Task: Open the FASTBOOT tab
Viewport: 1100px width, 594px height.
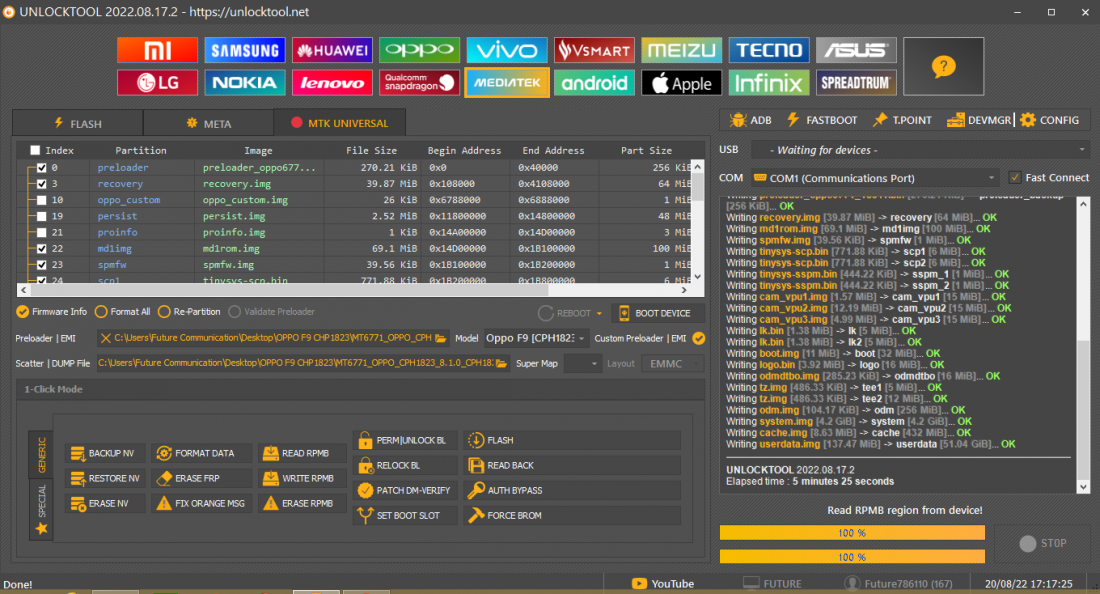Action: (821, 120)
